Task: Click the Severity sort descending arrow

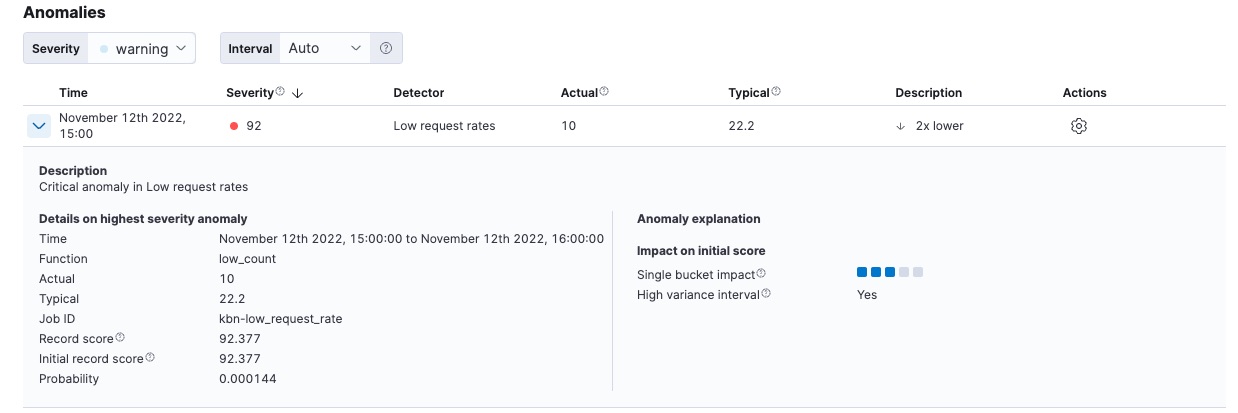Action: [298, 93]
